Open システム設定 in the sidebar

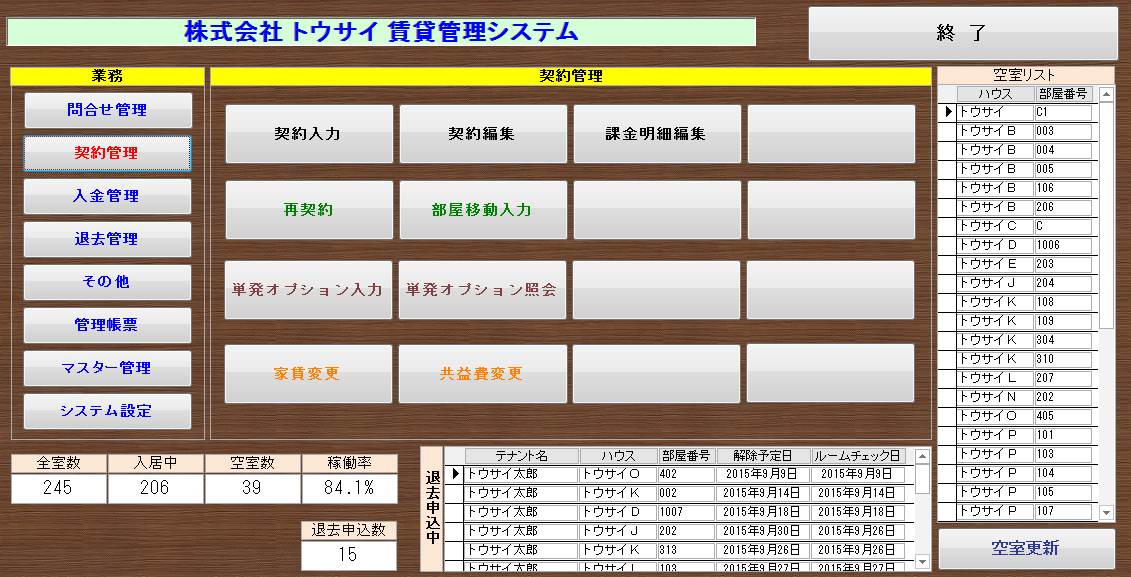tap(107, 411)
